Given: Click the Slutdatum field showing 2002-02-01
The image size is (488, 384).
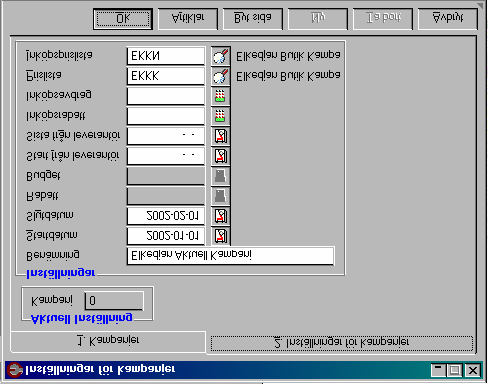Looking at the screenshot, I should pos(166,216).
